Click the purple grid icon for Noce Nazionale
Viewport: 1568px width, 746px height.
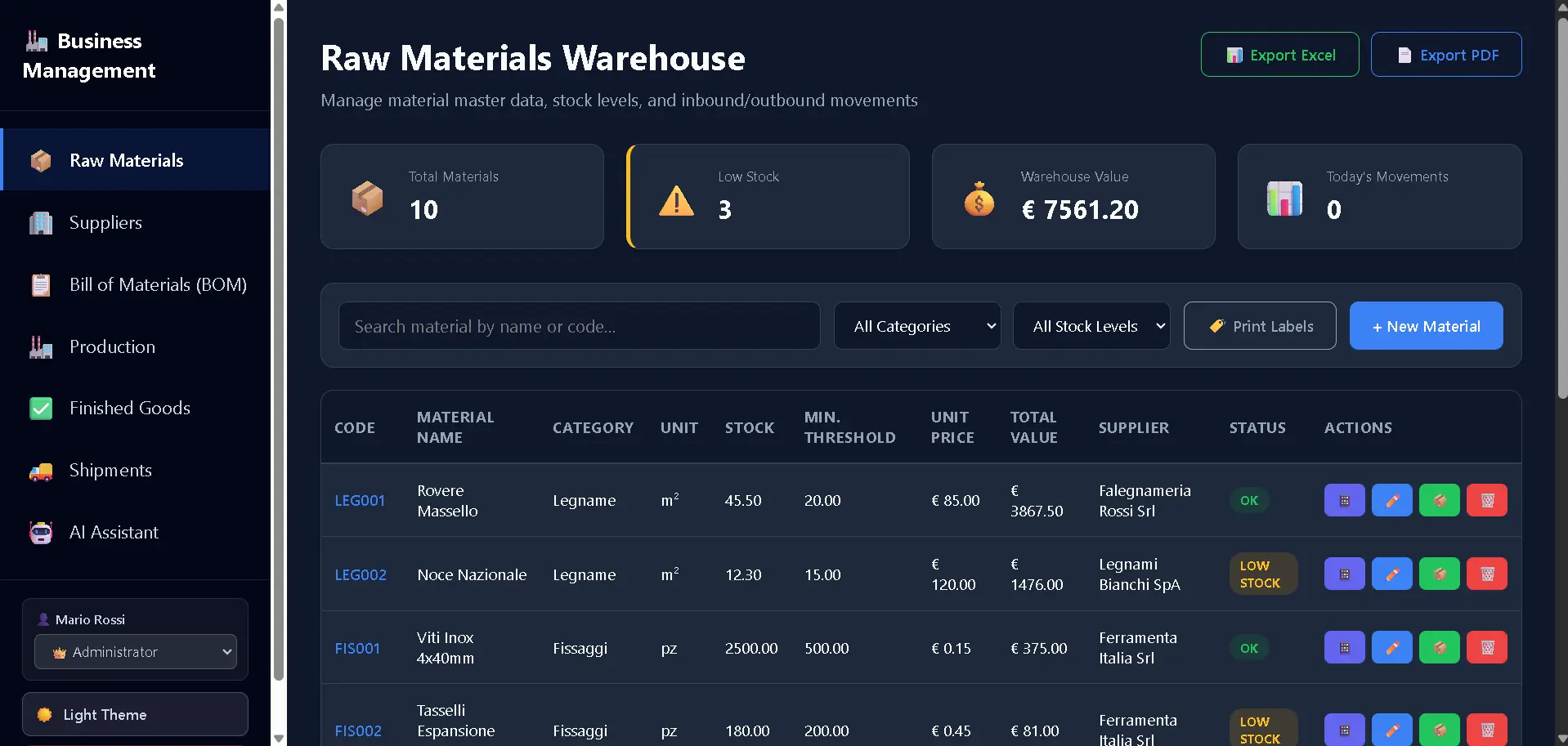(x=1344, y=574)
